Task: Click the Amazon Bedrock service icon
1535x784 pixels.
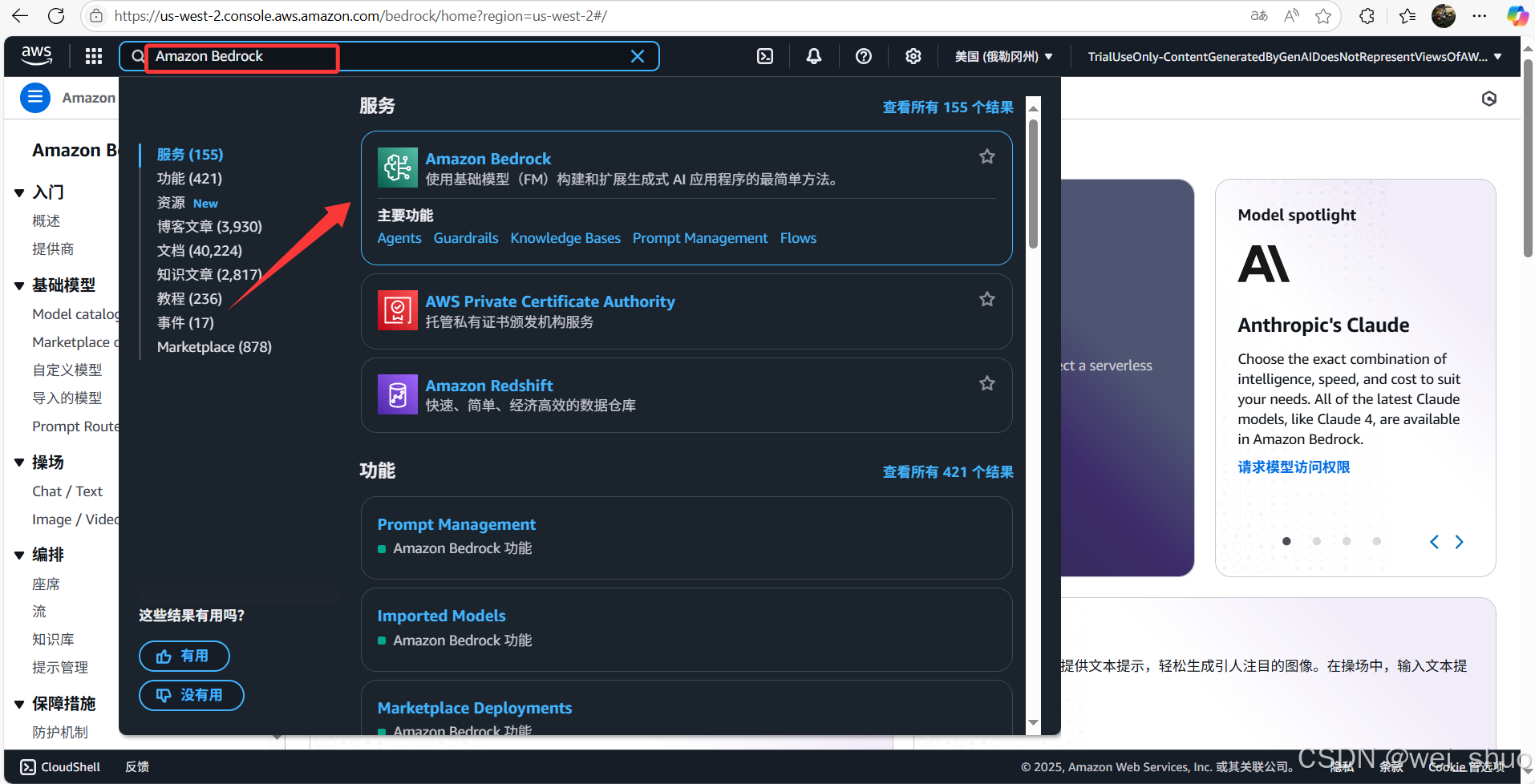Action: click(398, 168)
